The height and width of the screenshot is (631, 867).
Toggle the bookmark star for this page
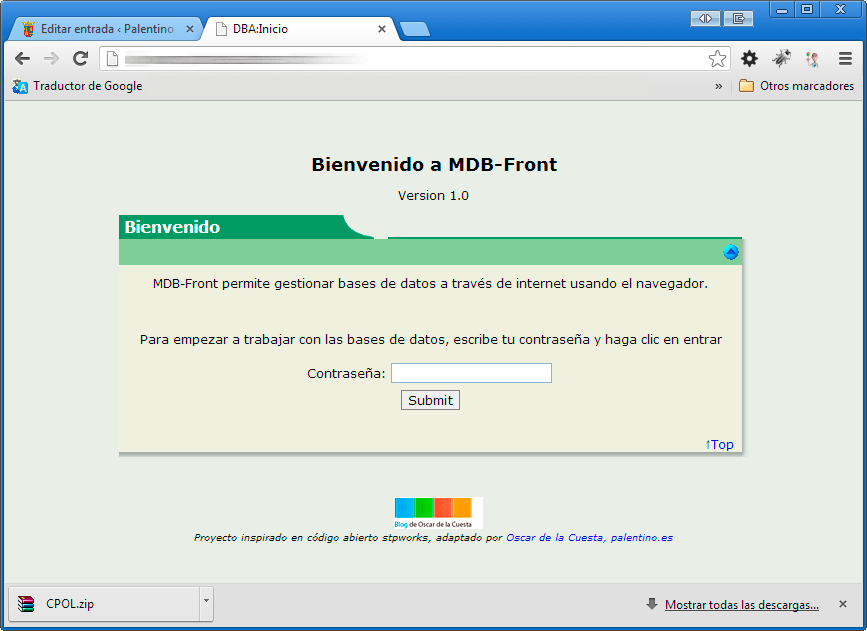pyautogui.click(x=717, y=59)
